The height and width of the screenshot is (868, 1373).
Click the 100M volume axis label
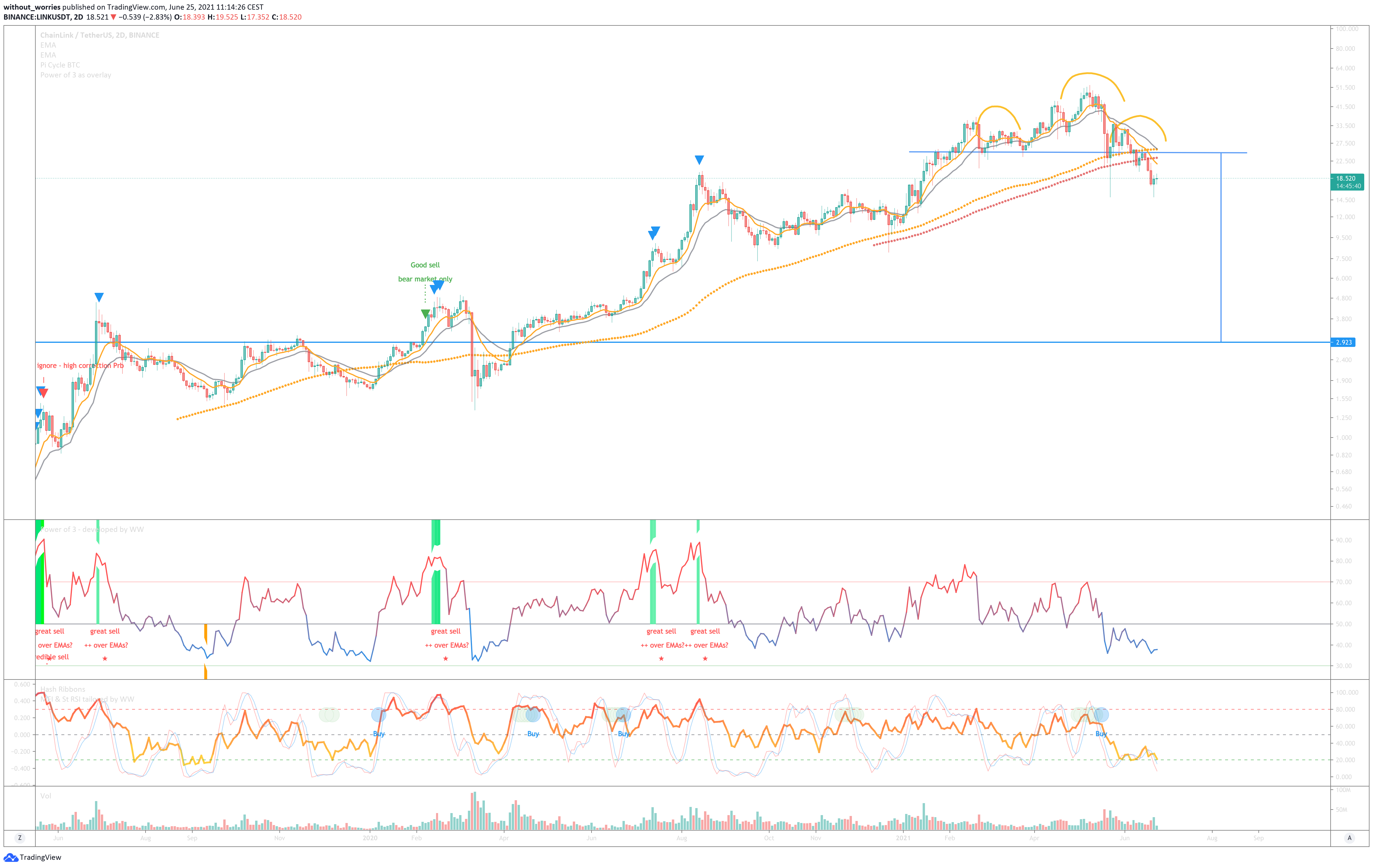[1343, 791]
